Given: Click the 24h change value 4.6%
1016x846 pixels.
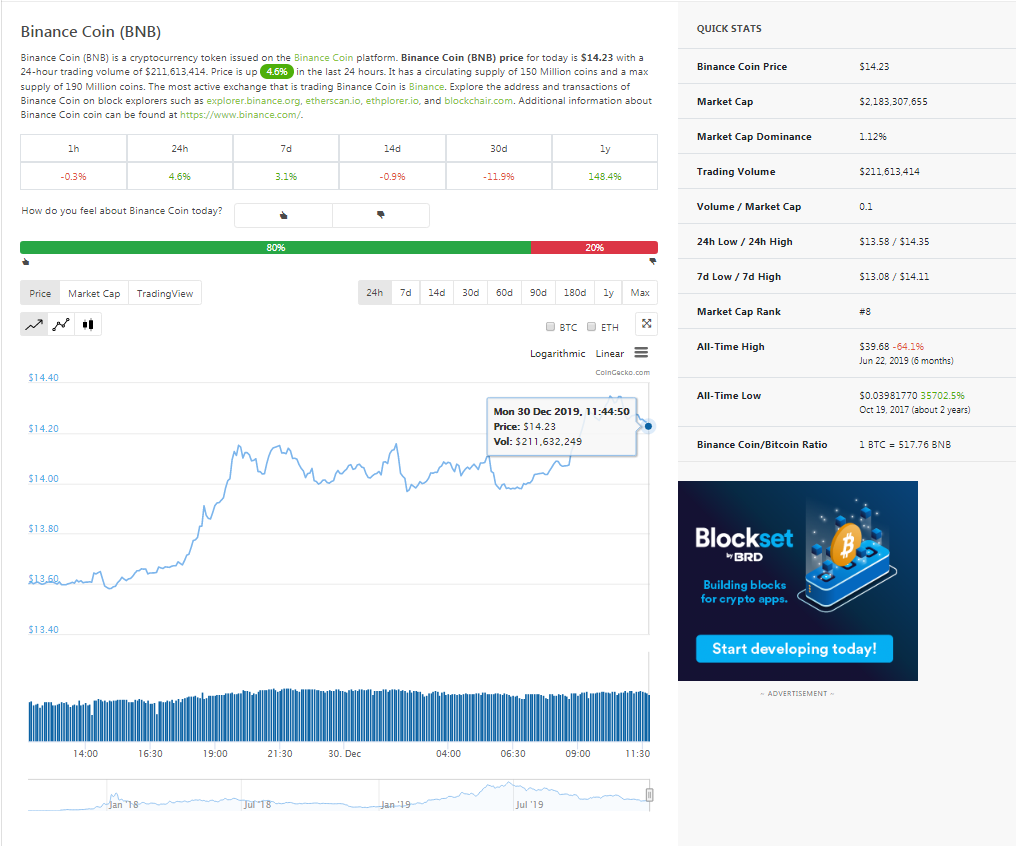Looking at the screenshot, I should tap(179, 176).
